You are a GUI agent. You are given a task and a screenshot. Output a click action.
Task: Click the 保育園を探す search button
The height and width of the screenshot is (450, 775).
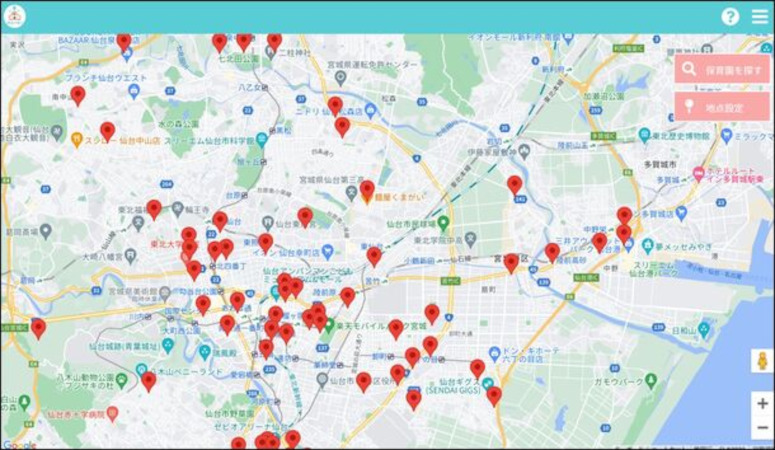point(722,69)
